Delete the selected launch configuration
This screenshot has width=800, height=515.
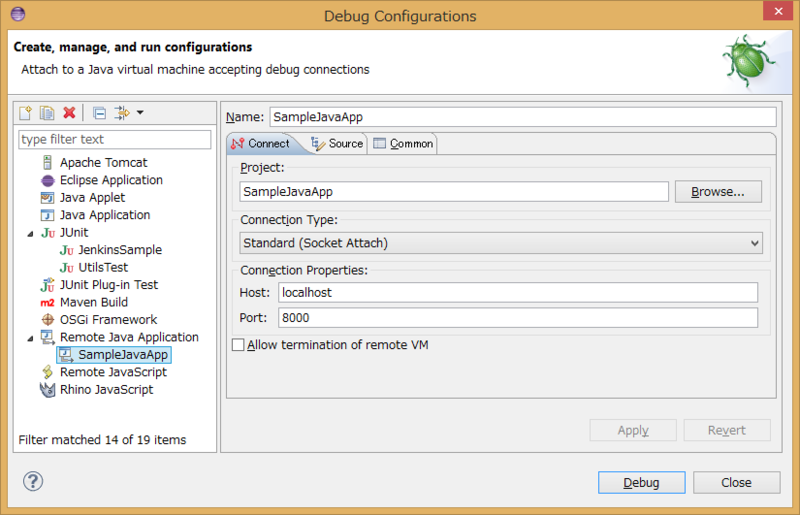(x=69, y=113)
